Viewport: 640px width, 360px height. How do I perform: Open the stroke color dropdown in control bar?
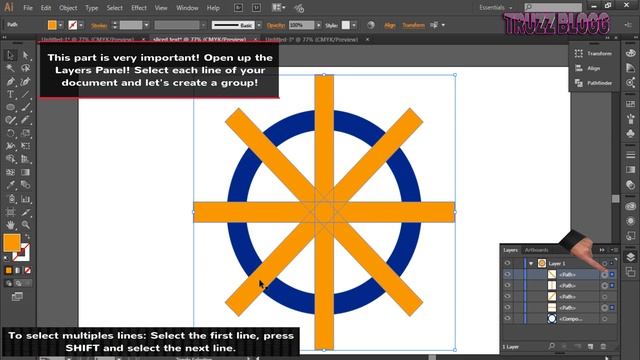pyautogui.click(x=81, y=25)
